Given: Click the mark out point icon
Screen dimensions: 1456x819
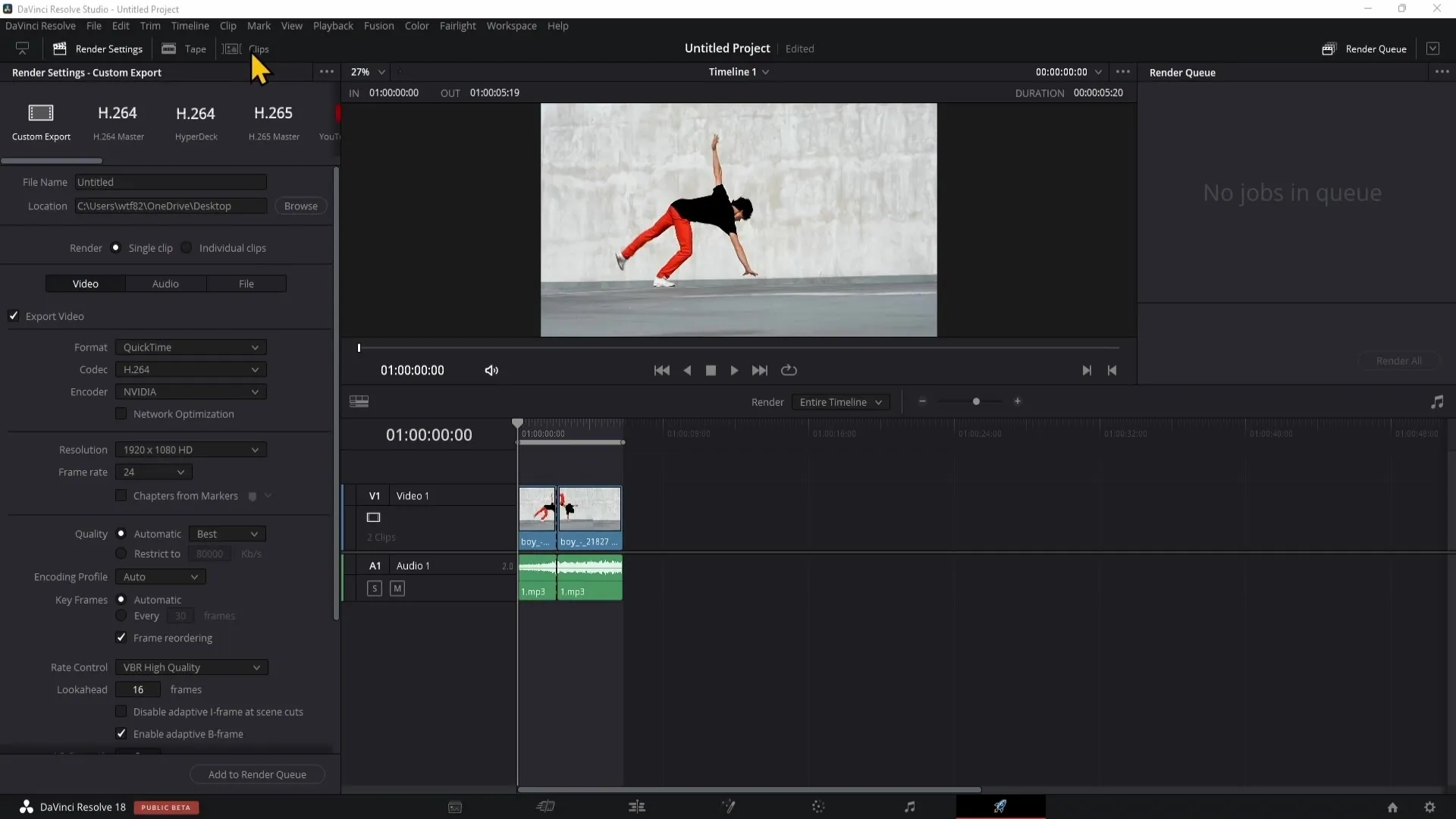Looking at the screenshot, I should 1112,370.
